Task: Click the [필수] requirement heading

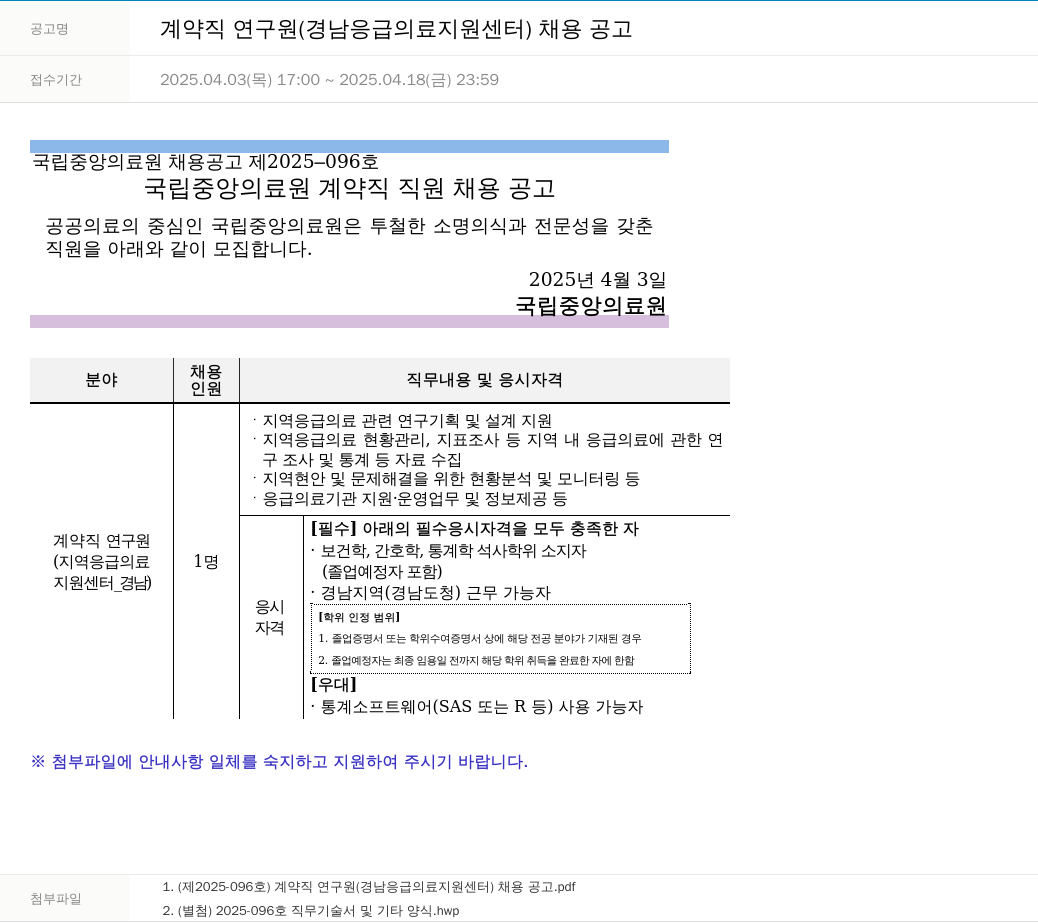Action: click(x=475, y=529)
